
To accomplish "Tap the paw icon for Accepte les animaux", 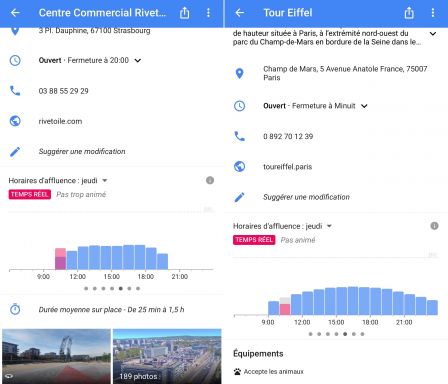I will click(237, 371).
